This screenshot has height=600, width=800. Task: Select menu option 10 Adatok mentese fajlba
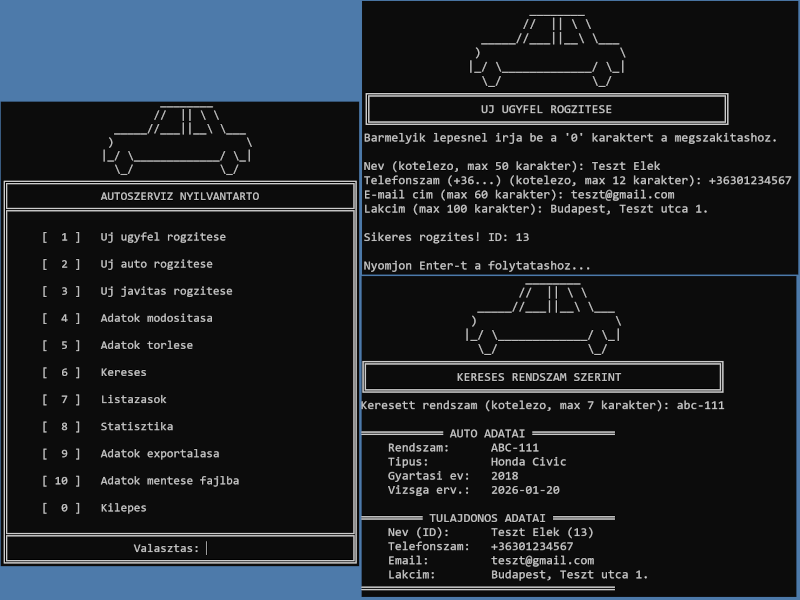click(169, 481)
